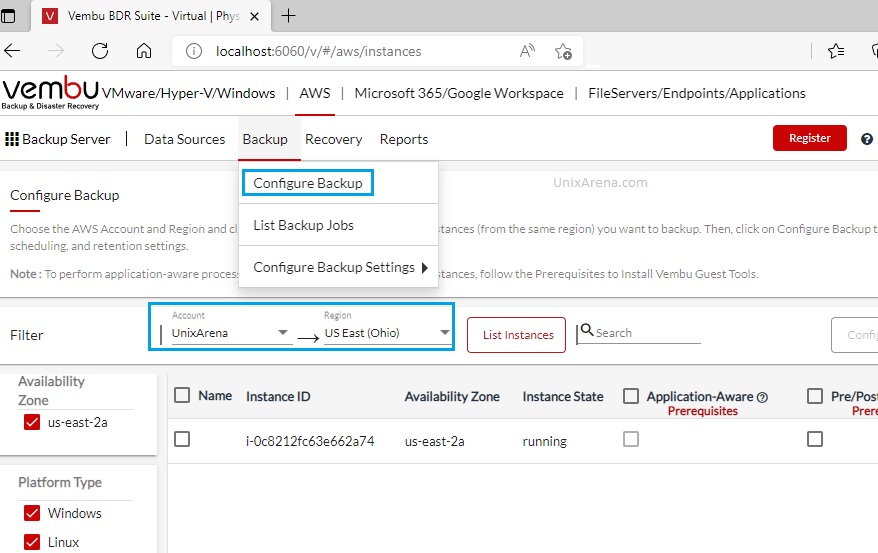Screen dimensions: 878x553
Task: Click the Register button
Action: (810, 138)
